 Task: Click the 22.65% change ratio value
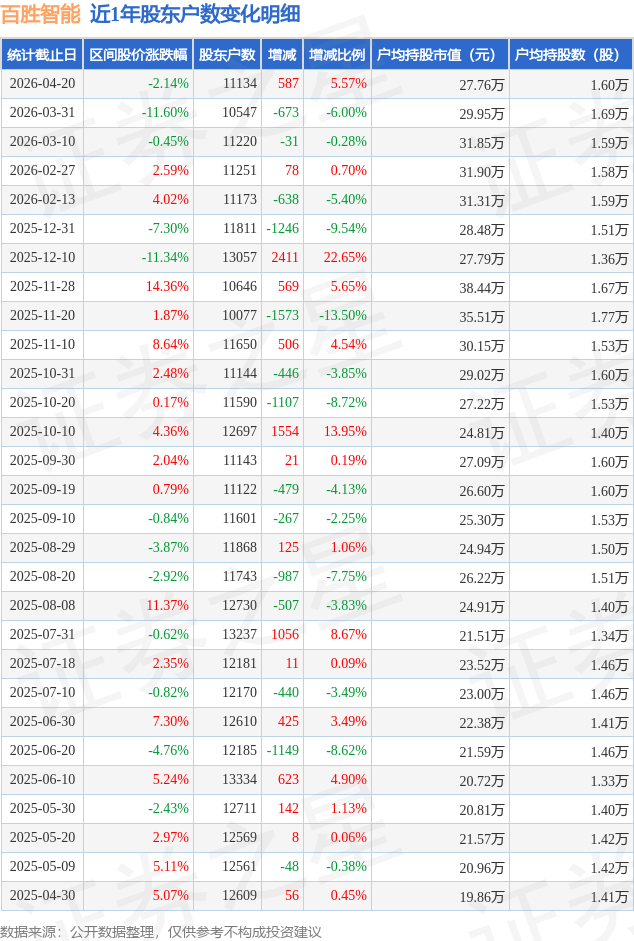point(346,258)
